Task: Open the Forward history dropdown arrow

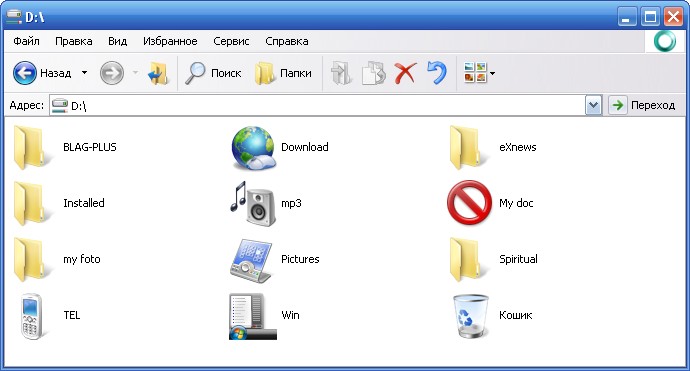Action: pyautogui.click(x=136, y=73)
